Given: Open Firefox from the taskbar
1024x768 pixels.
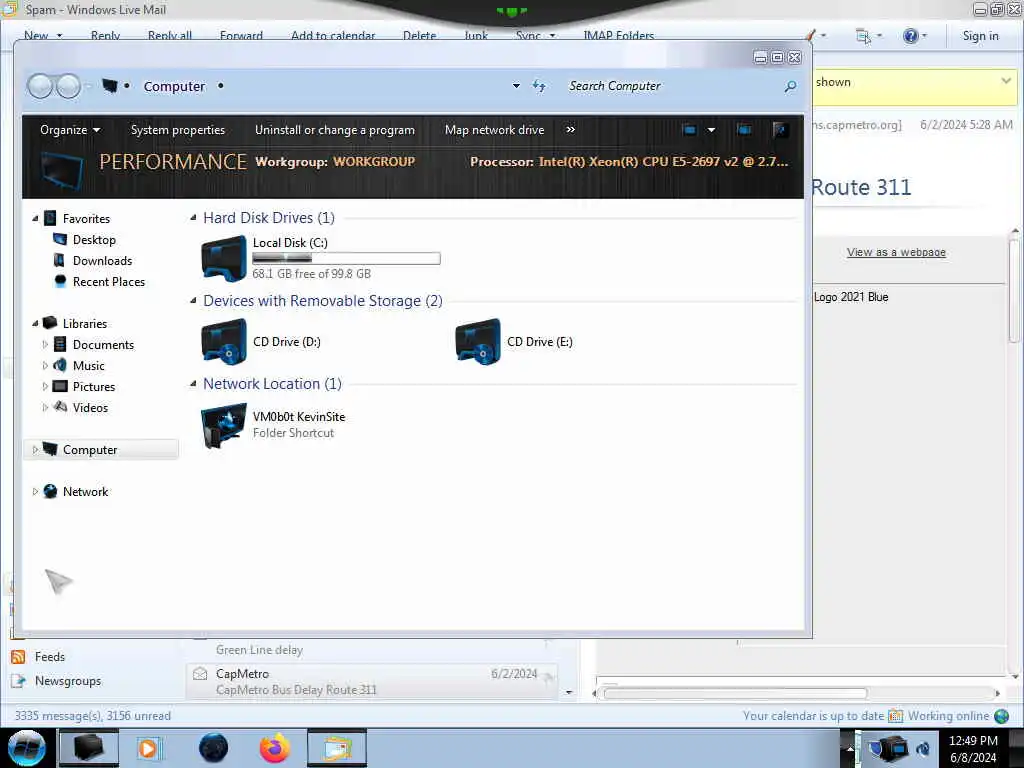Looking at the screenshot, I should click(x=275, y=748).
